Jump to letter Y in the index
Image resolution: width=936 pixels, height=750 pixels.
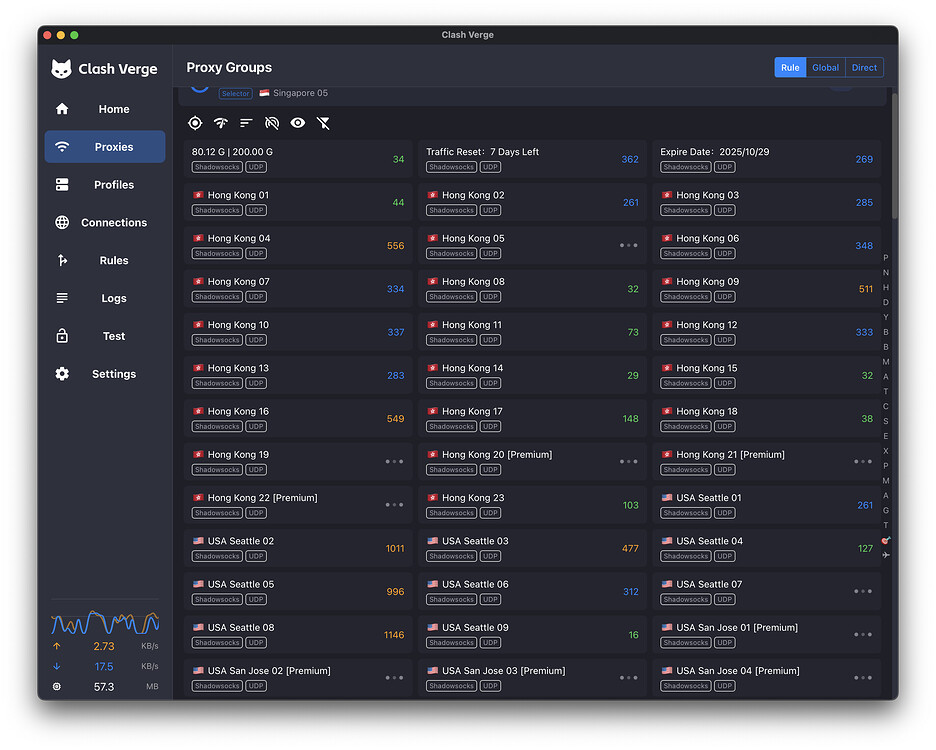point(886,317)
